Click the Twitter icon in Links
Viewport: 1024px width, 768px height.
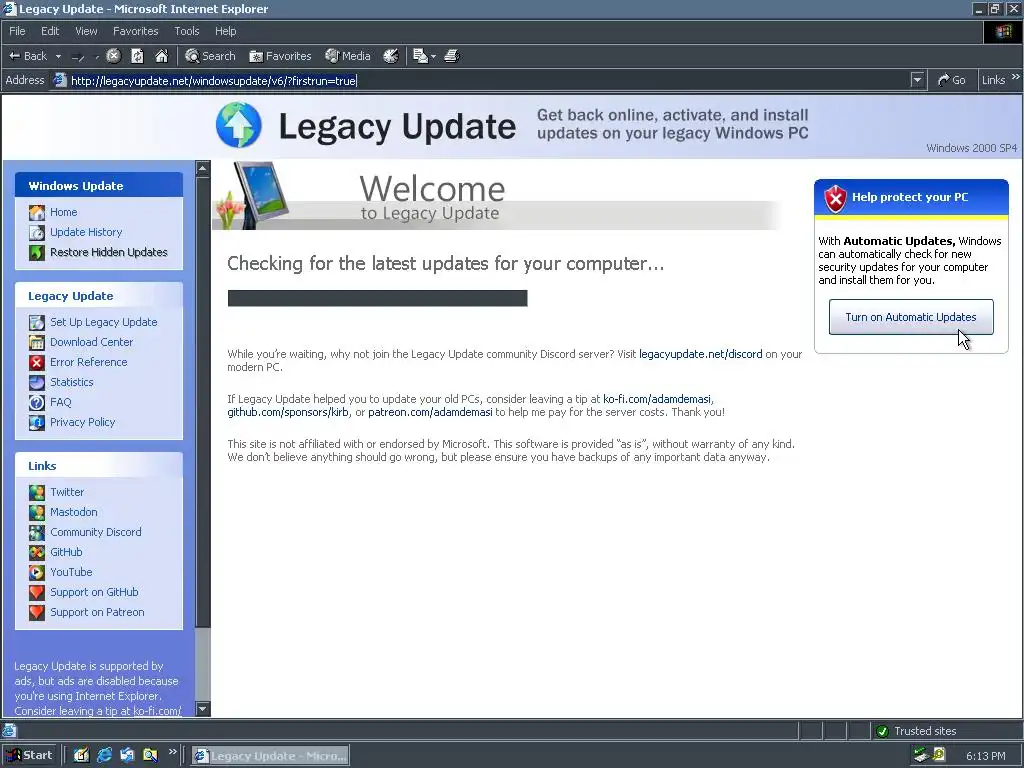(37, 492)
